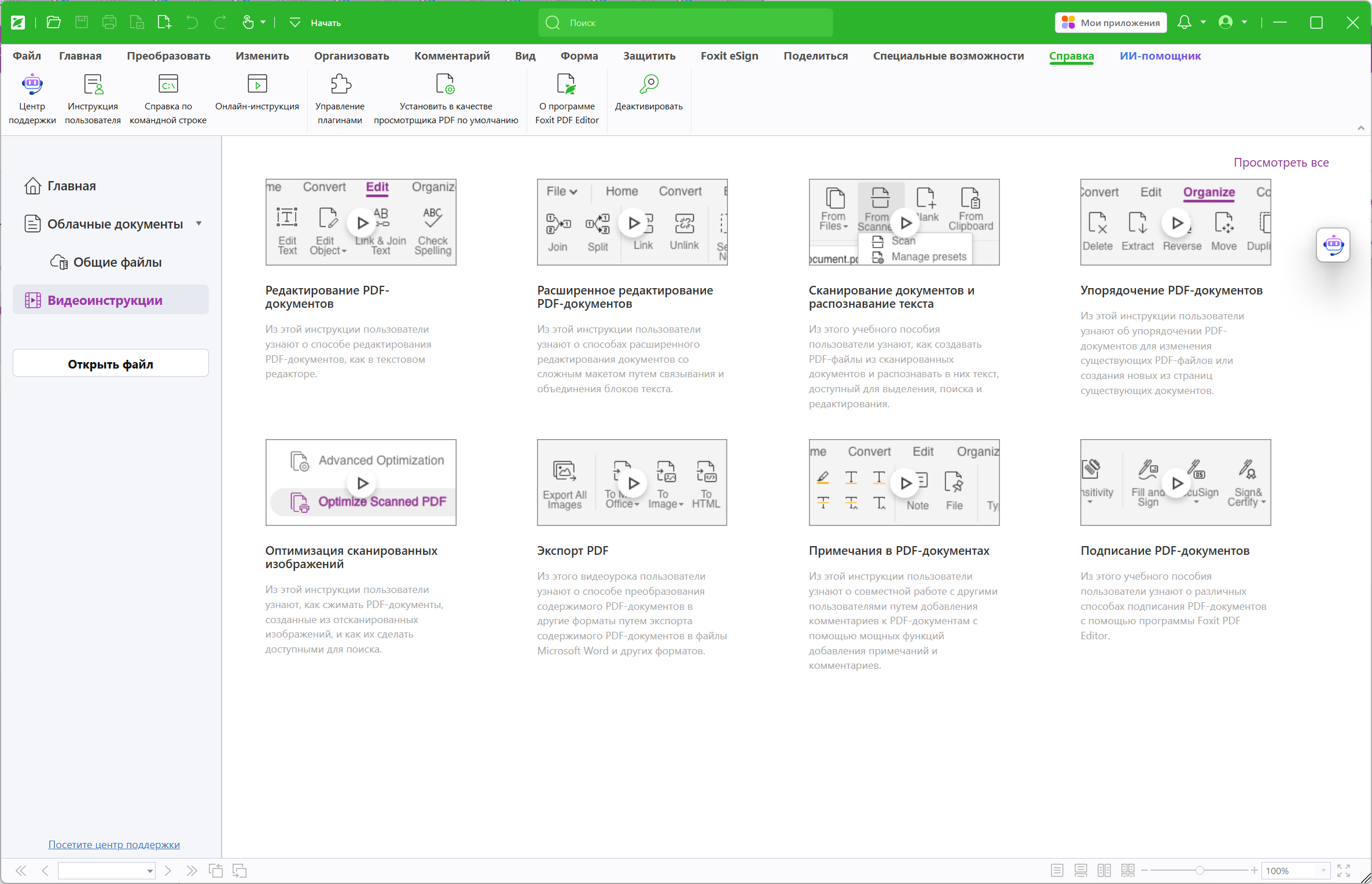Open the Protect (Защитить) ribbon tab
1372x884 pixels.
pos(649,56)
